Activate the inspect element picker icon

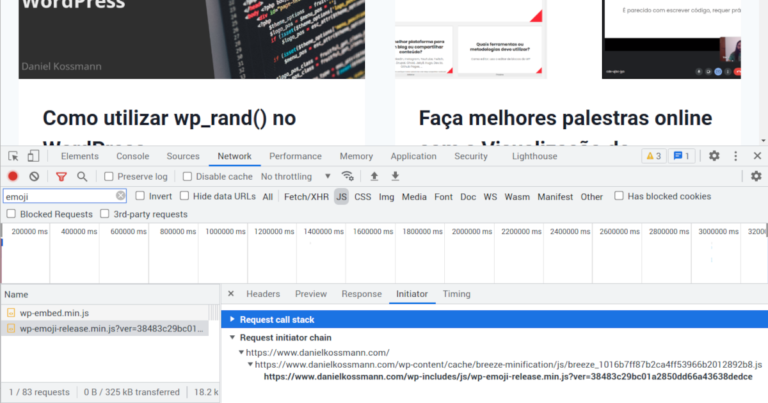point(13,156)
